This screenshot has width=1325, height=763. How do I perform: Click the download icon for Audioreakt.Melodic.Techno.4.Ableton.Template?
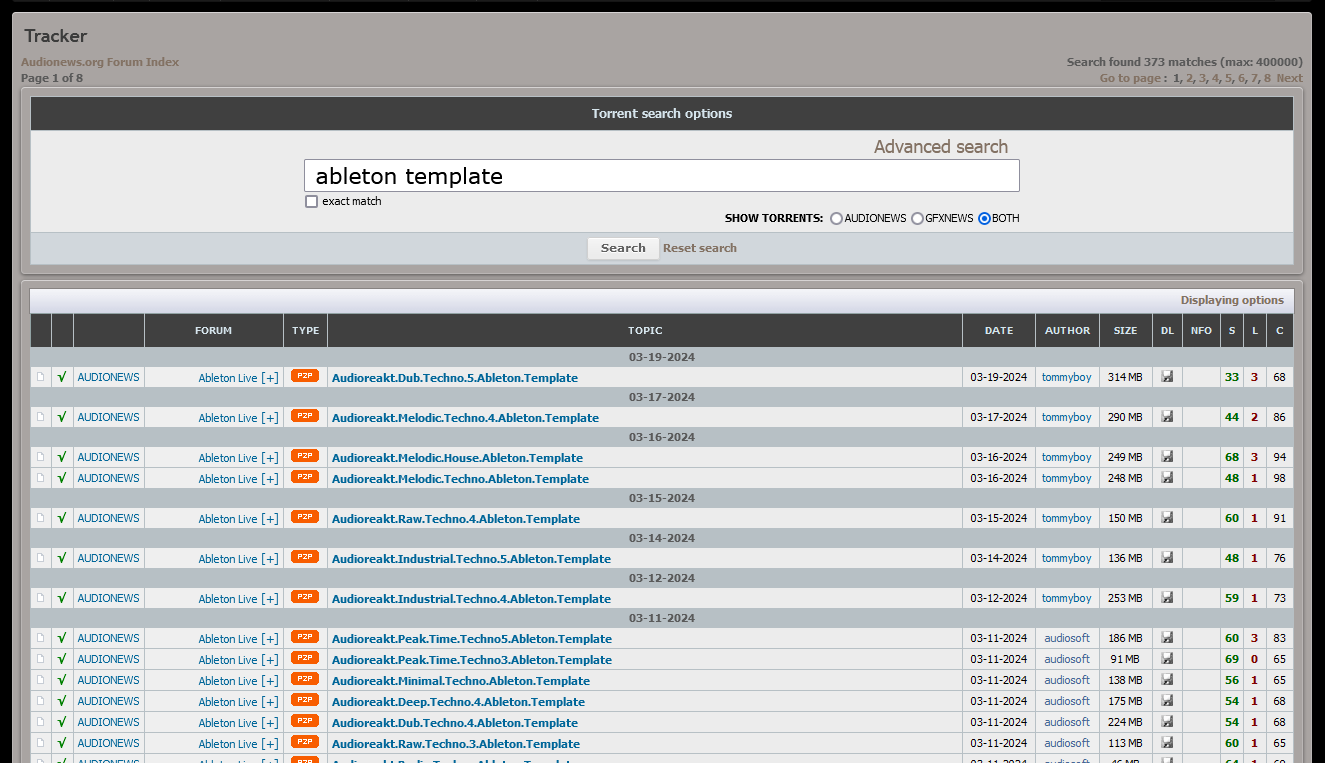pos(1167,417)
